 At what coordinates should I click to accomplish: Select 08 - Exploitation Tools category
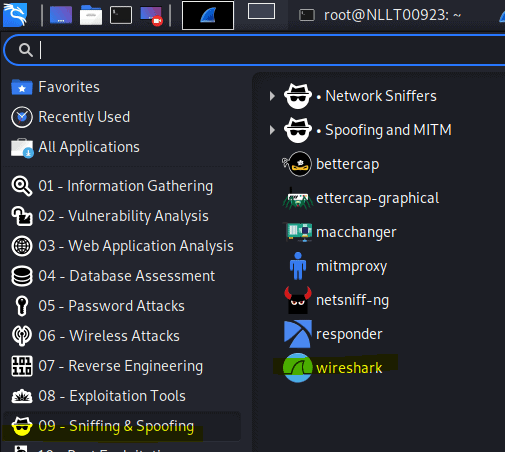[x=112, y=396]
